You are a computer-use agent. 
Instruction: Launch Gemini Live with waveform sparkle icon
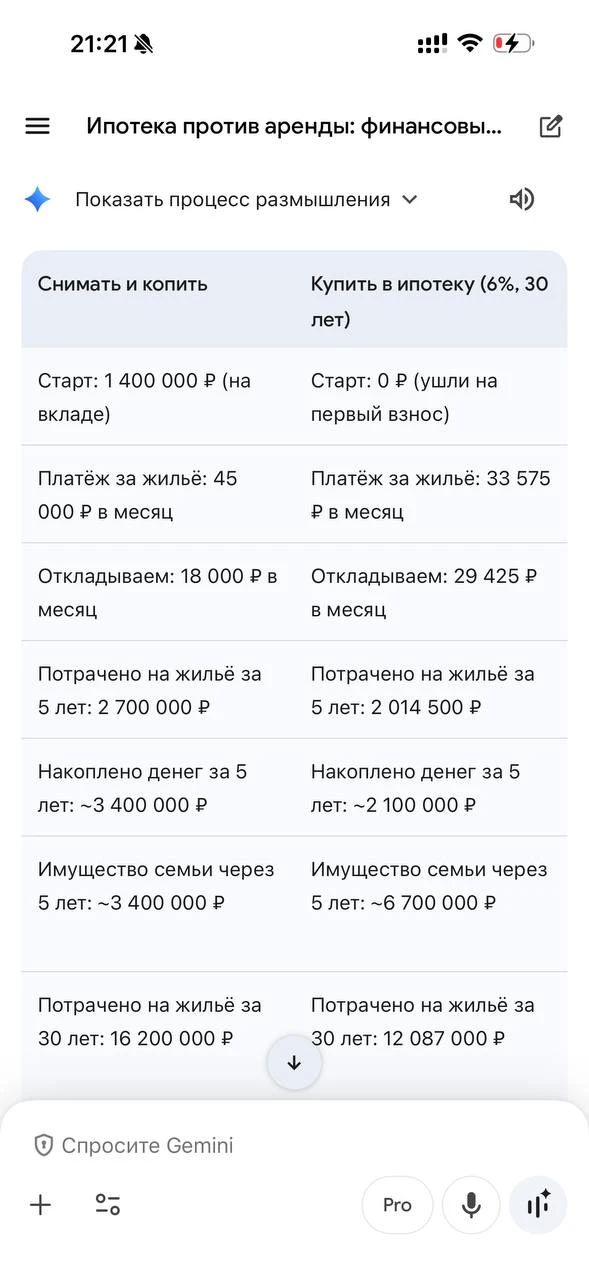point(538,1205)
